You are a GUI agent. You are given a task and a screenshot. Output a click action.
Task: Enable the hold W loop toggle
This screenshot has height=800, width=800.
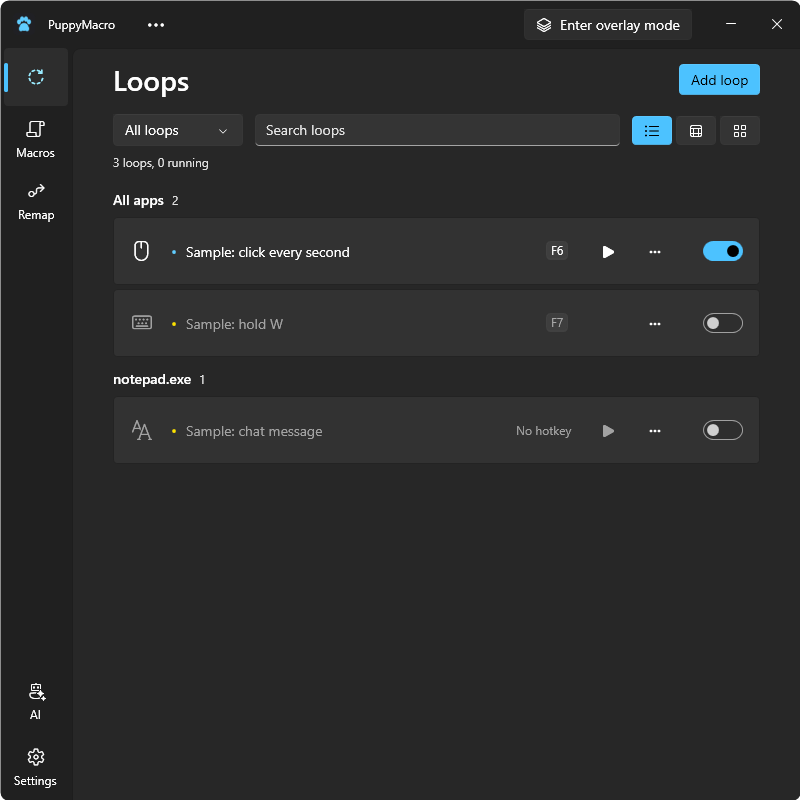click(x=722, y=323)
